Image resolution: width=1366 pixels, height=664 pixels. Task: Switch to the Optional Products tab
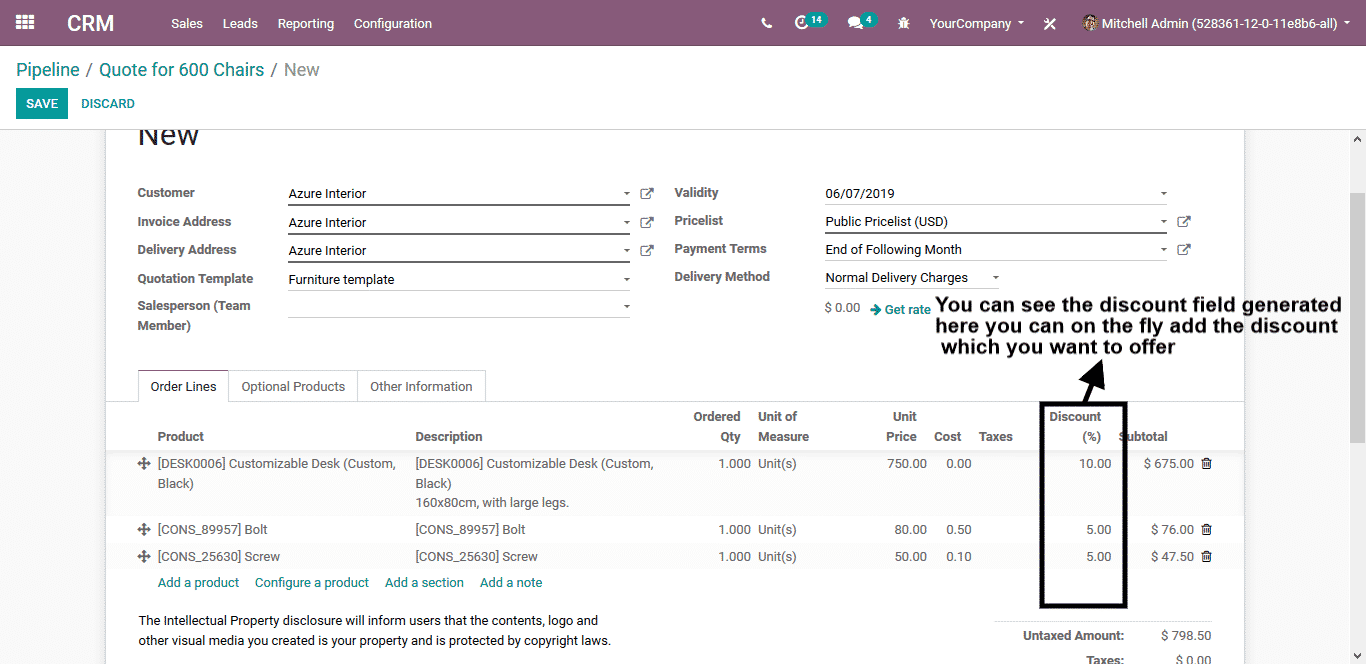pyautogui.click(x=293, y=387)
